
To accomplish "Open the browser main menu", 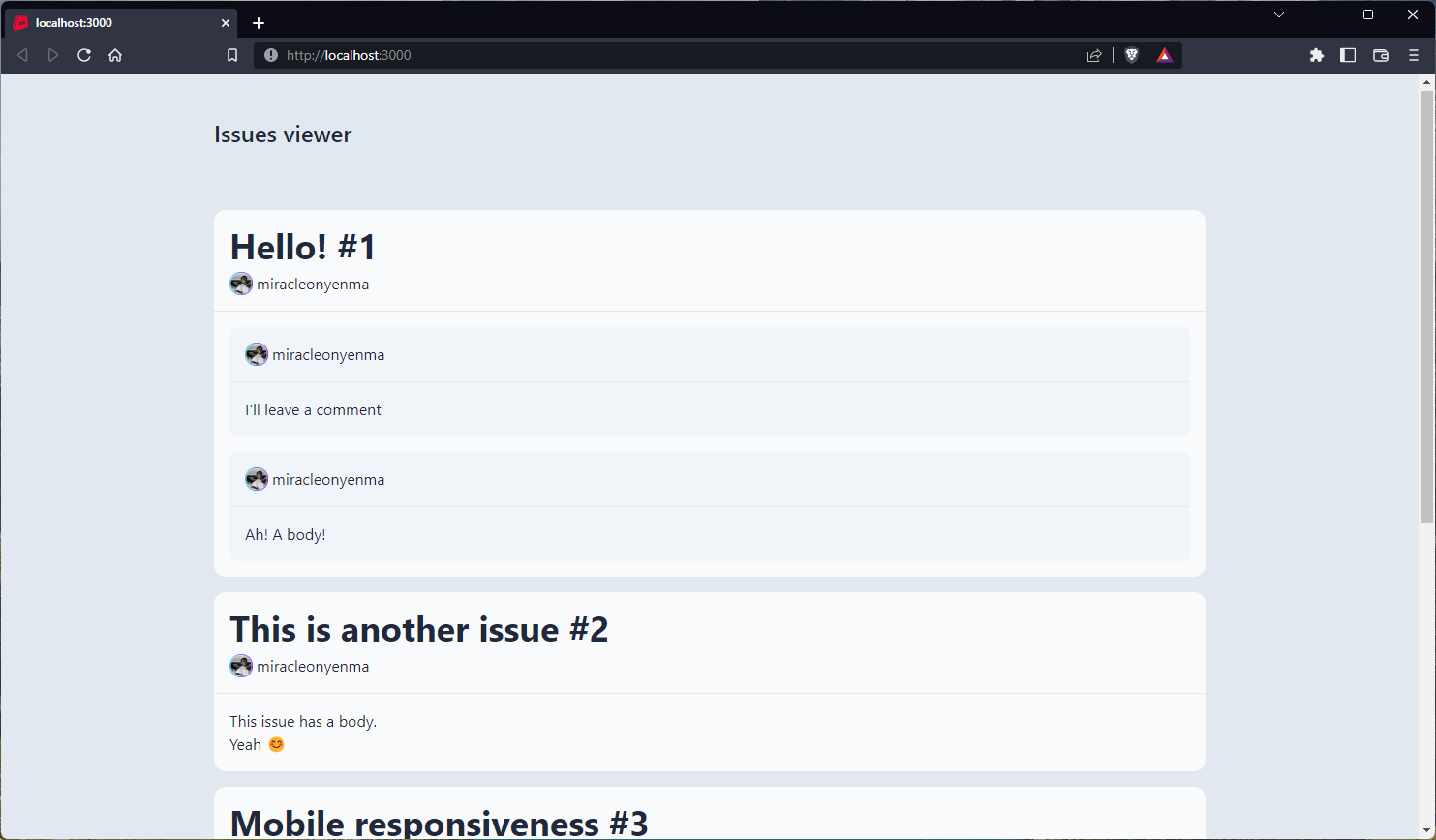I will (x=1414, y=55).
